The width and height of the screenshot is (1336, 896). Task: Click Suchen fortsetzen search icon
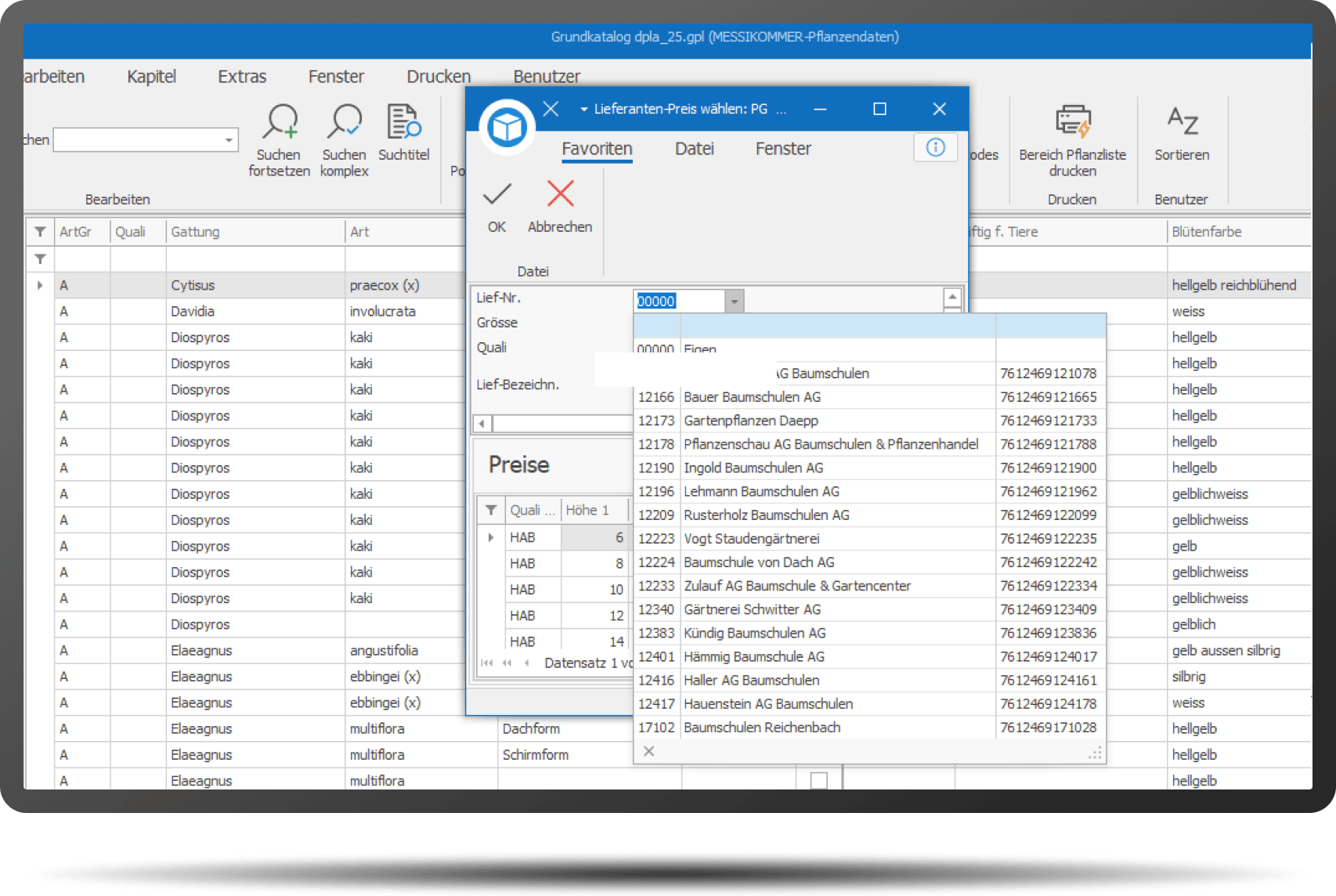coord(280,121)
